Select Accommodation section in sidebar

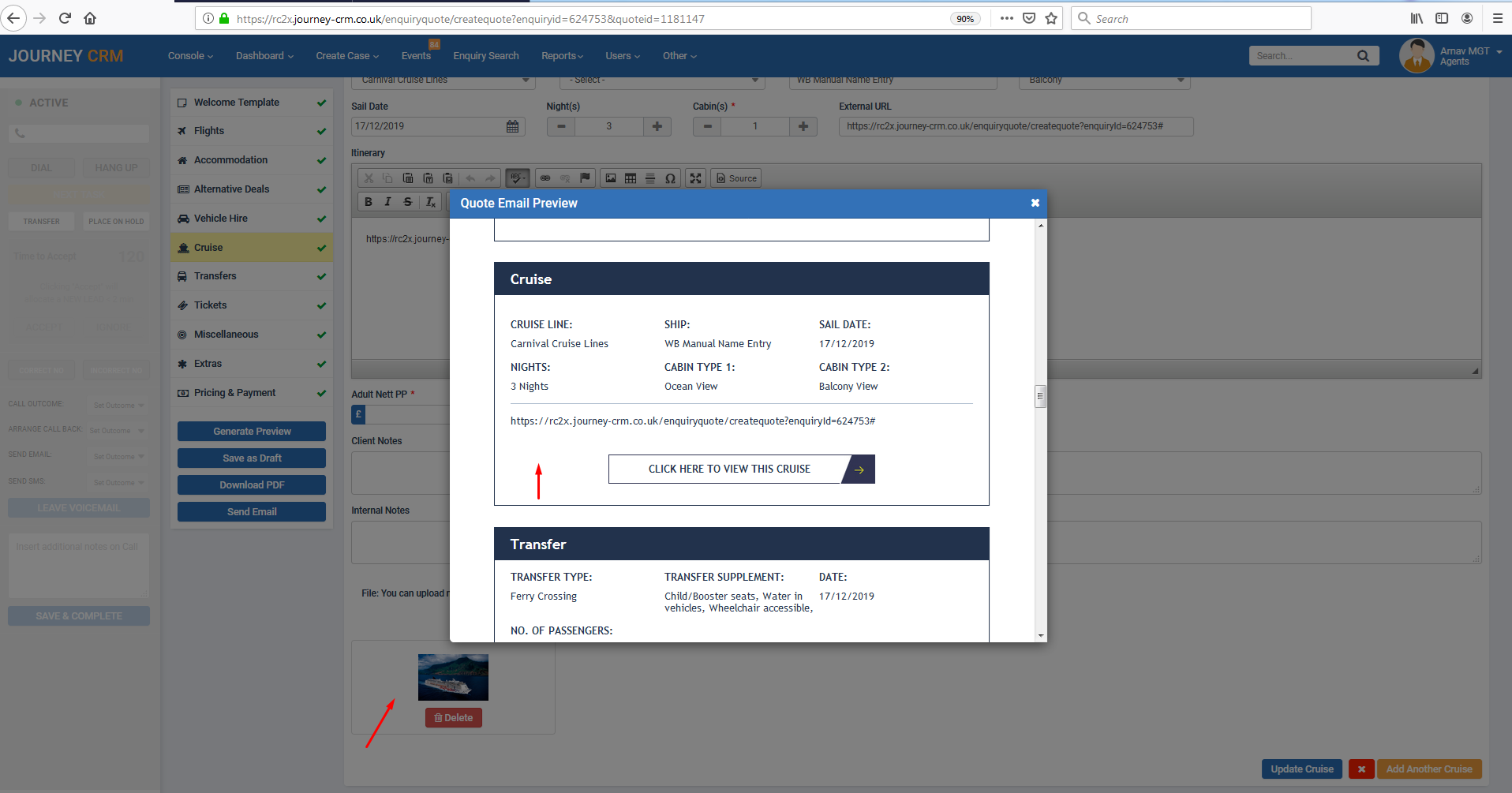252,160
